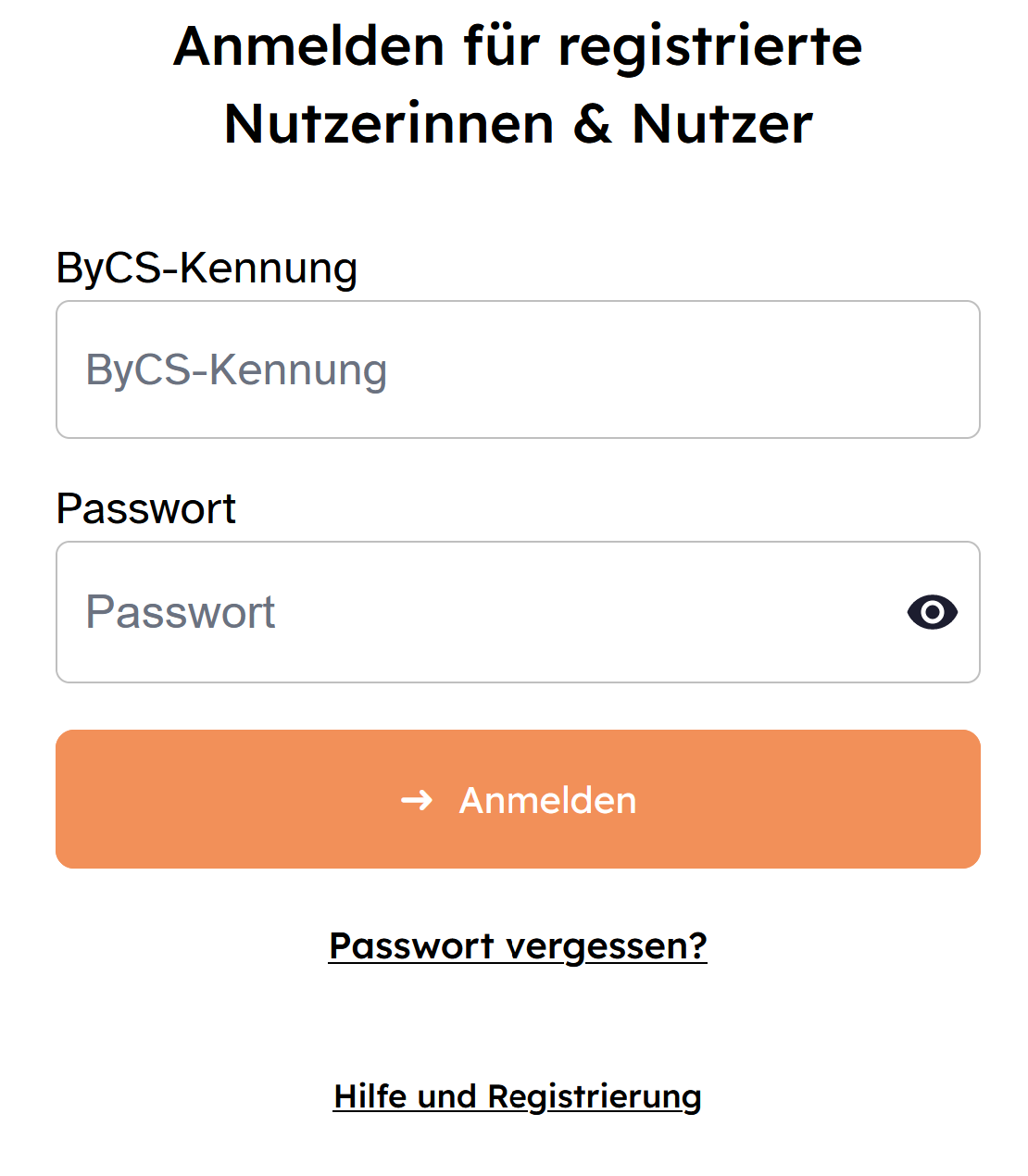Show the typed password via eye icon

(932, 612)
